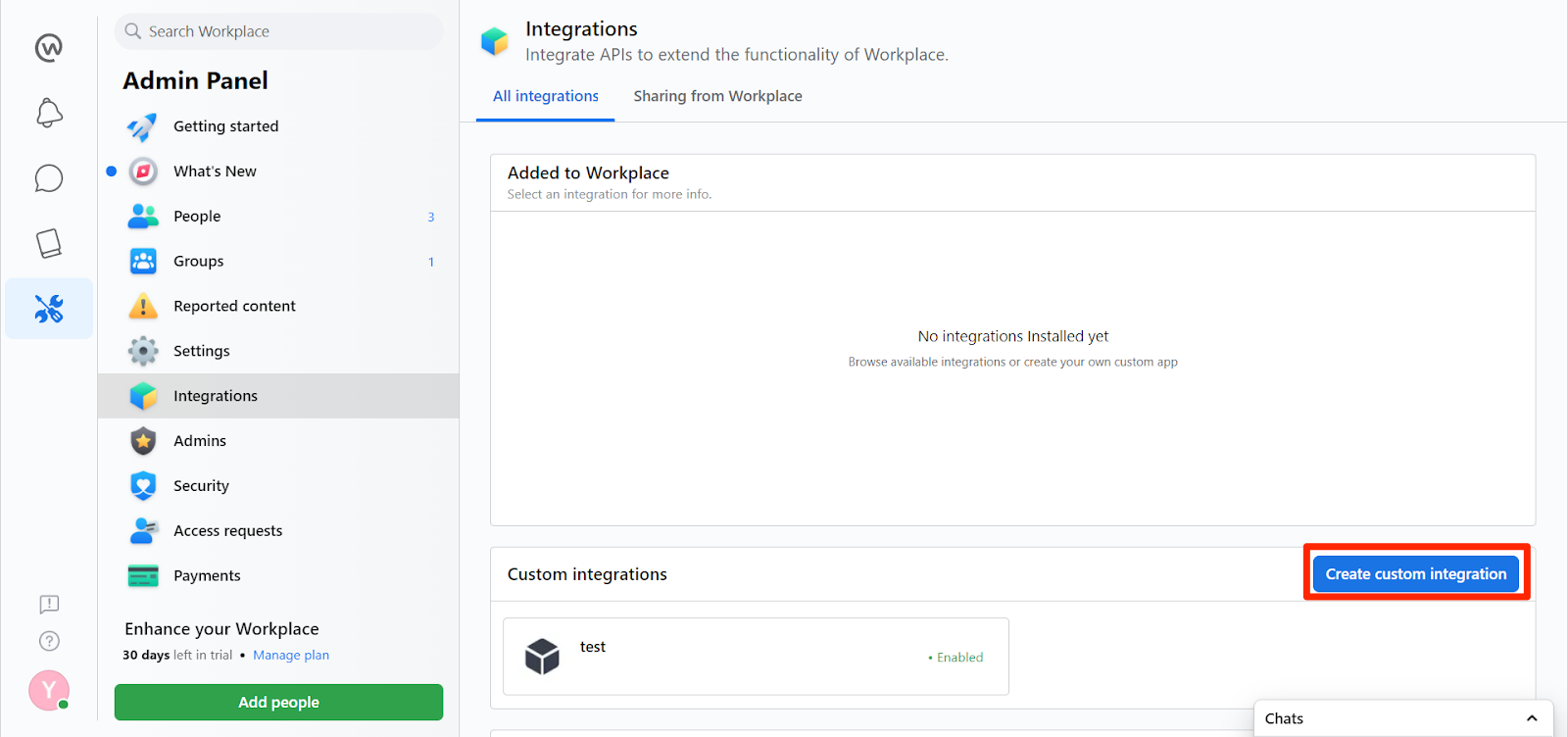The height and width of the screenshot is (737, 1568).
Task: Focus the Search Workplace field
Action: 279,31
